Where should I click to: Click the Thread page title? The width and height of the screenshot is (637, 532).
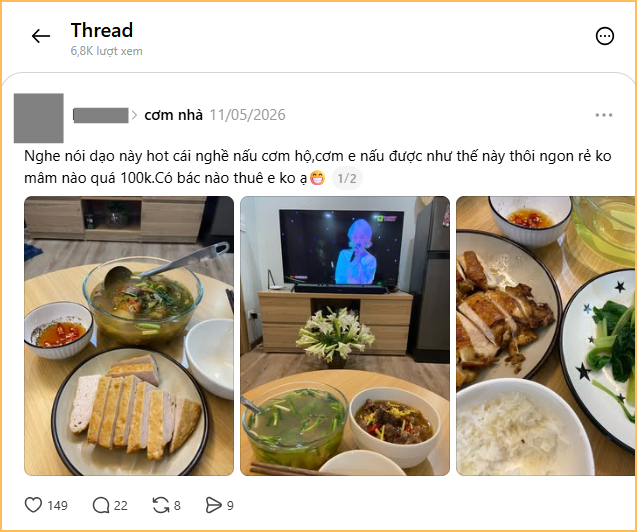(102, 30)
